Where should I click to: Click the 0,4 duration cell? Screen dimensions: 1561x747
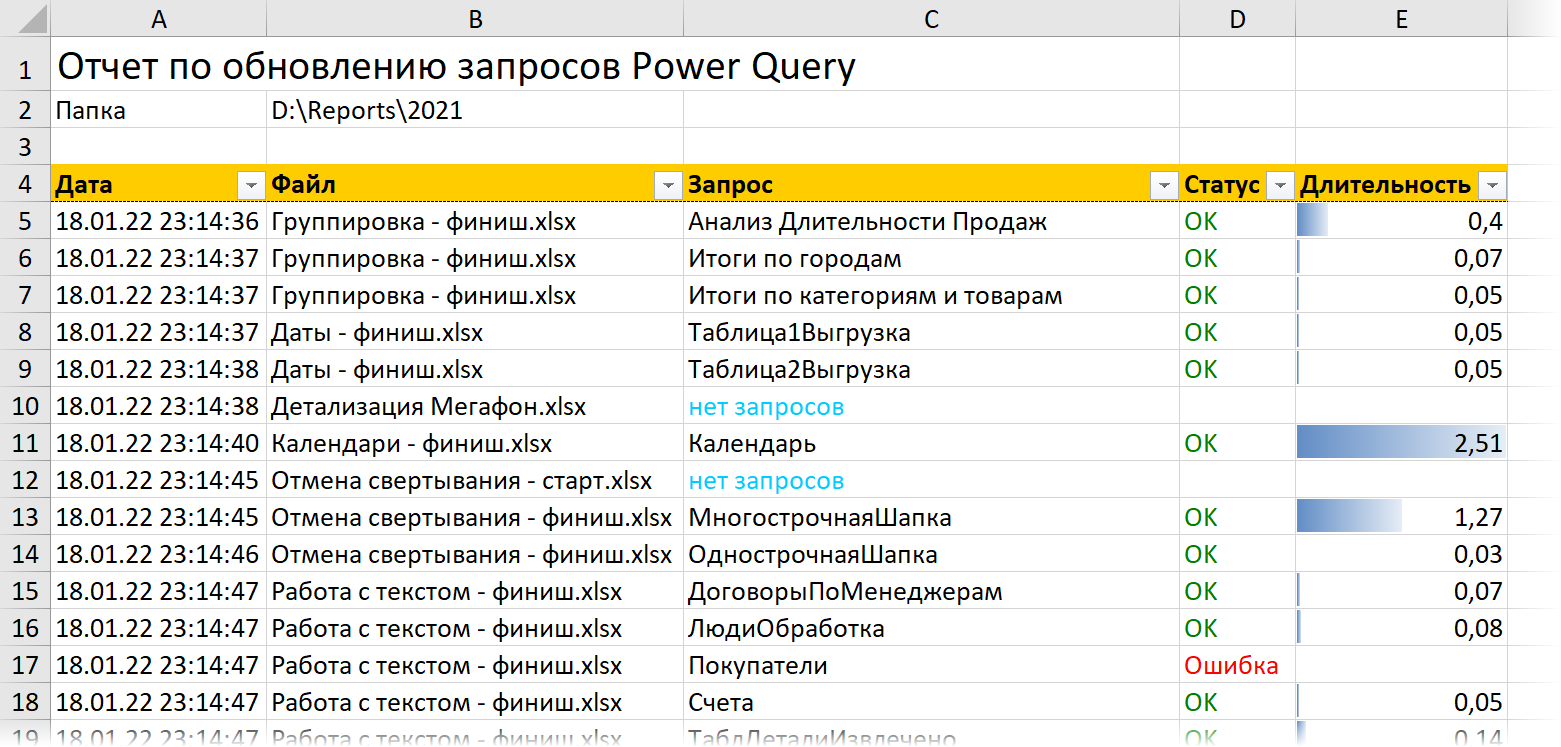[x=1401, y=221]
